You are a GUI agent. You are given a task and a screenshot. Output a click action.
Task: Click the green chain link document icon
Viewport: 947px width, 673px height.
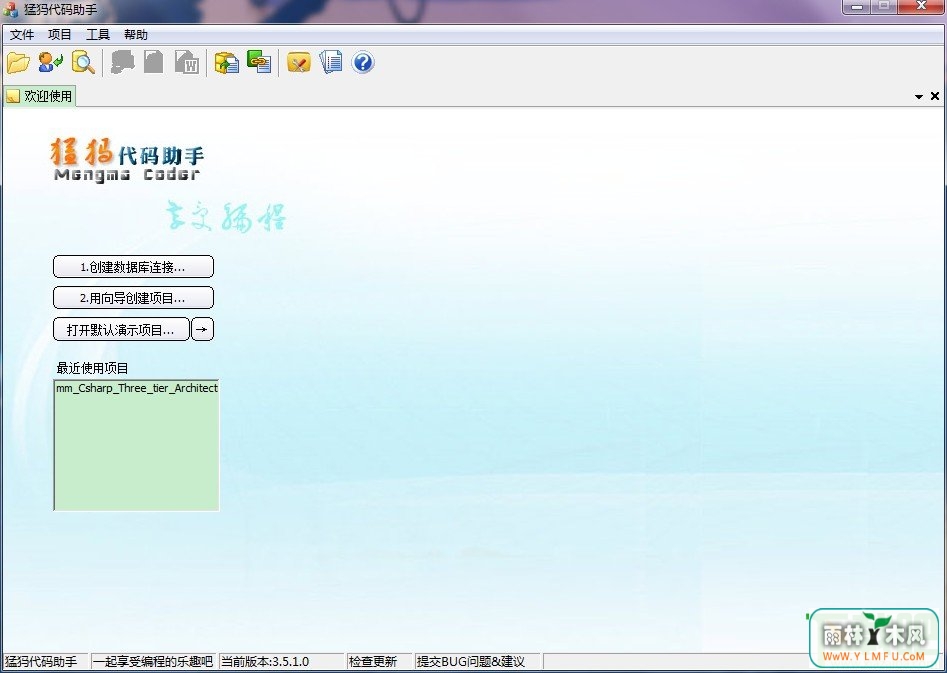[259, 62]
